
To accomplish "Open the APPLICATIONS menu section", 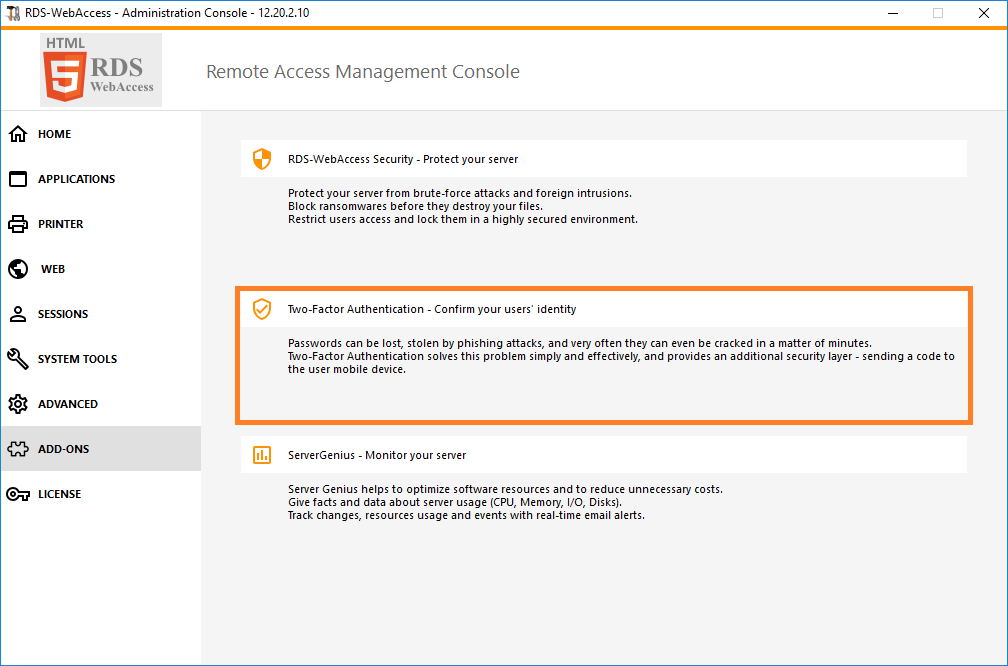I will click(x=101, y=179).
